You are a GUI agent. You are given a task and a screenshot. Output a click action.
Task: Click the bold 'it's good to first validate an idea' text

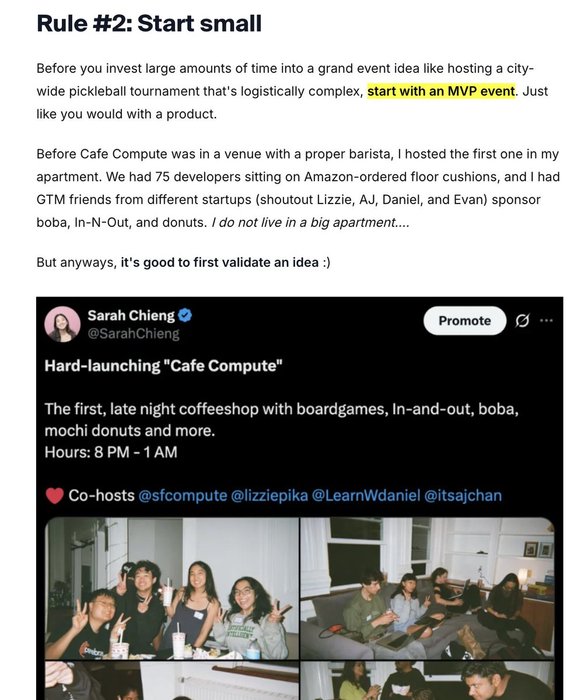pyautogui.click(x=220, y=262)
